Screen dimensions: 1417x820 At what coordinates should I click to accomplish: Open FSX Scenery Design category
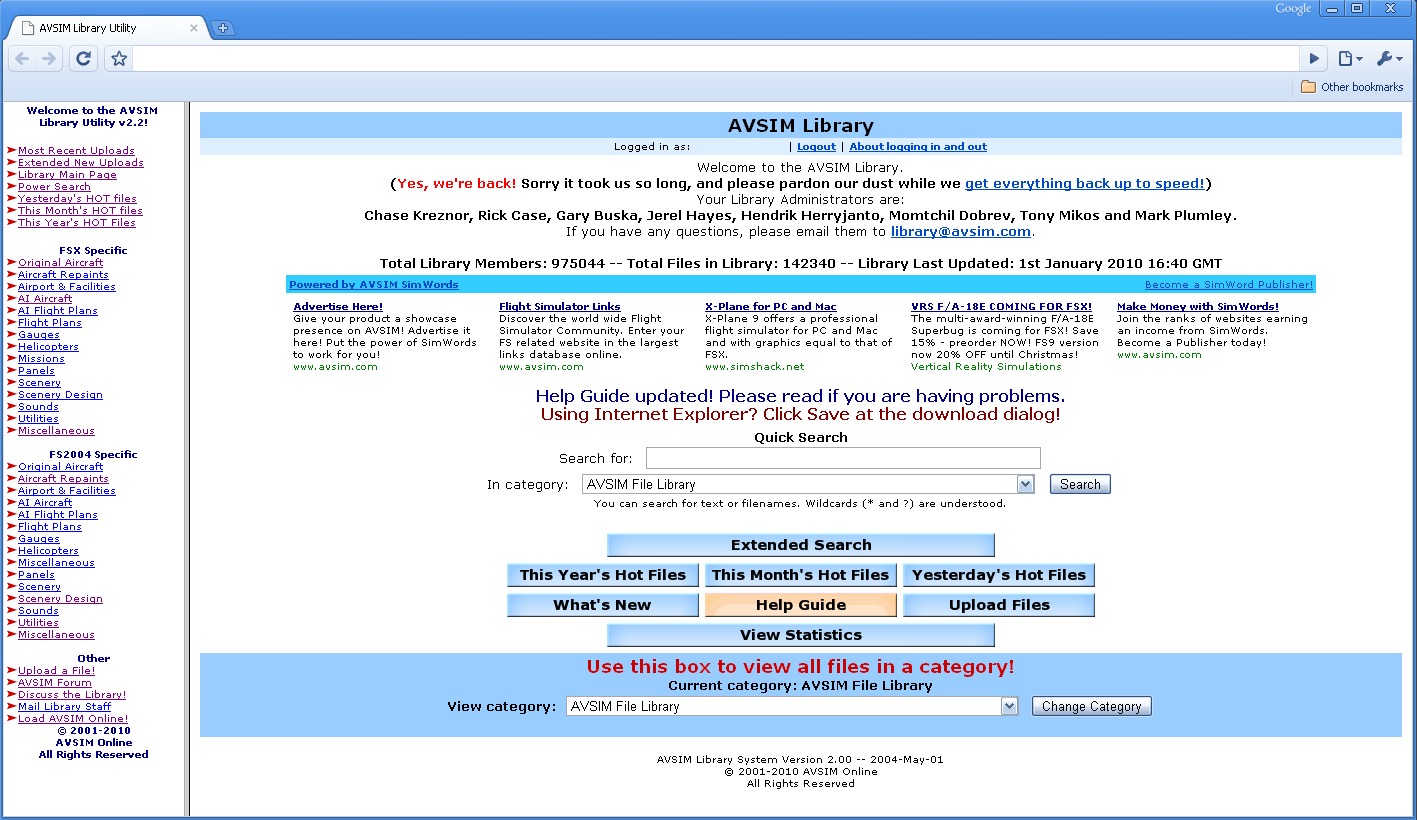point(60,395)
